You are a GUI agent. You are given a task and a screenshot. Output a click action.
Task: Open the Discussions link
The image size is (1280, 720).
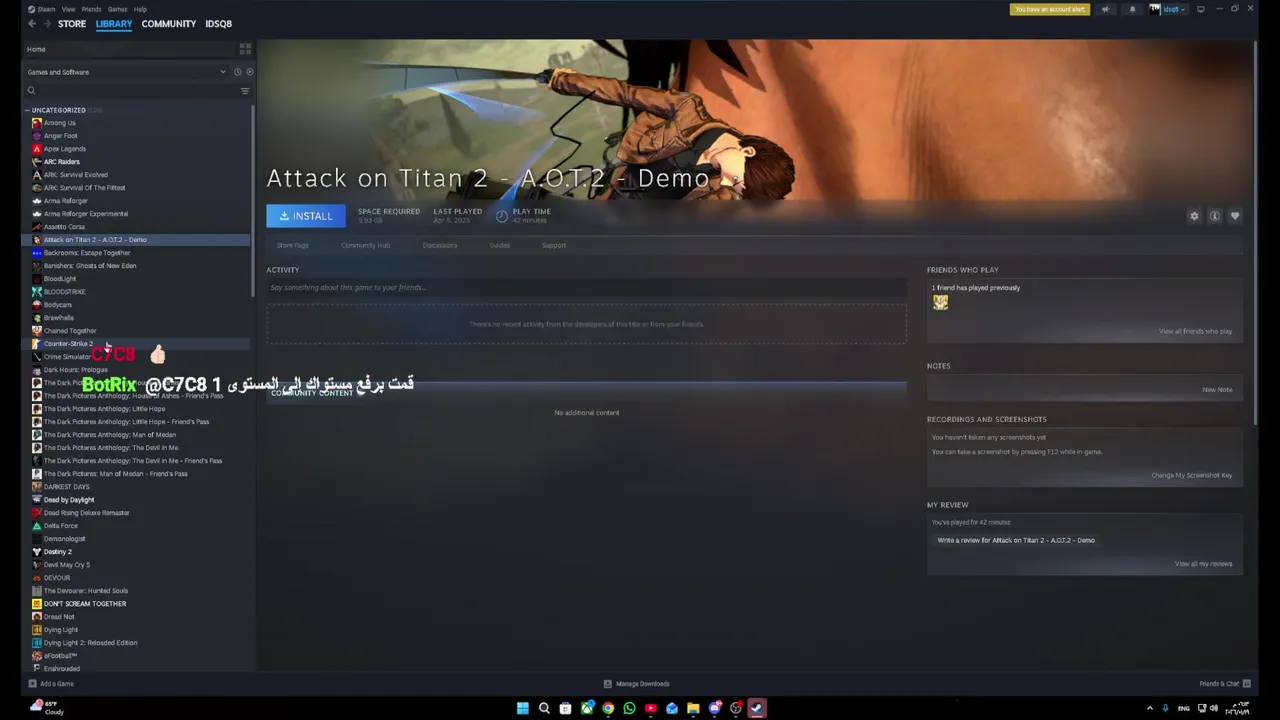pyautogui.click(x=440, y=245)
